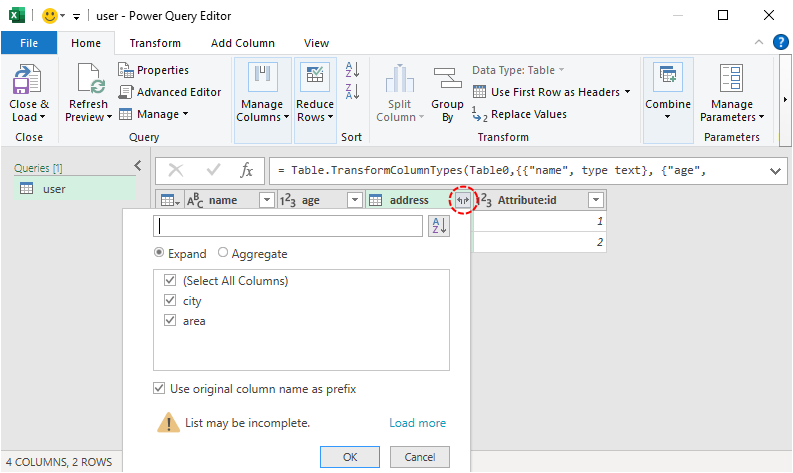Open the Quick Access Toolbar customize dropdown
Image resolution: width=793 pixels, height=473 pixels.
(76, 17)
